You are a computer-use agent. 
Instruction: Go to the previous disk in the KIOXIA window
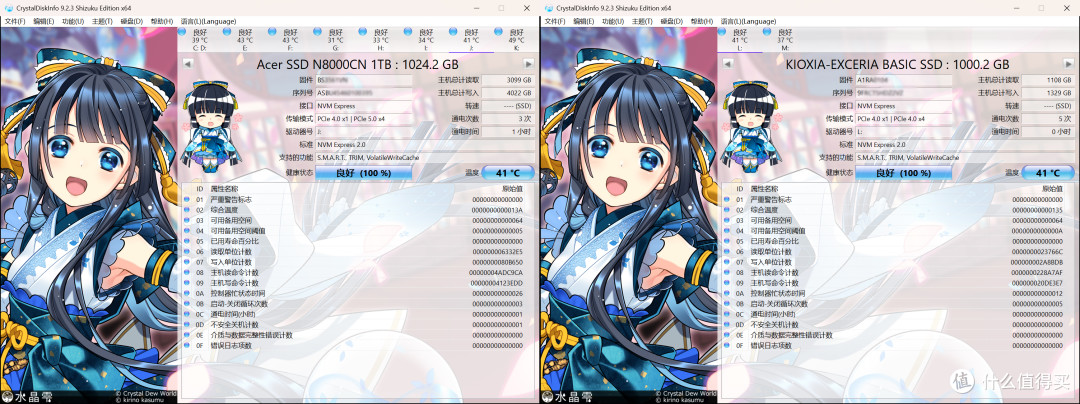click(x=727, y=64)
